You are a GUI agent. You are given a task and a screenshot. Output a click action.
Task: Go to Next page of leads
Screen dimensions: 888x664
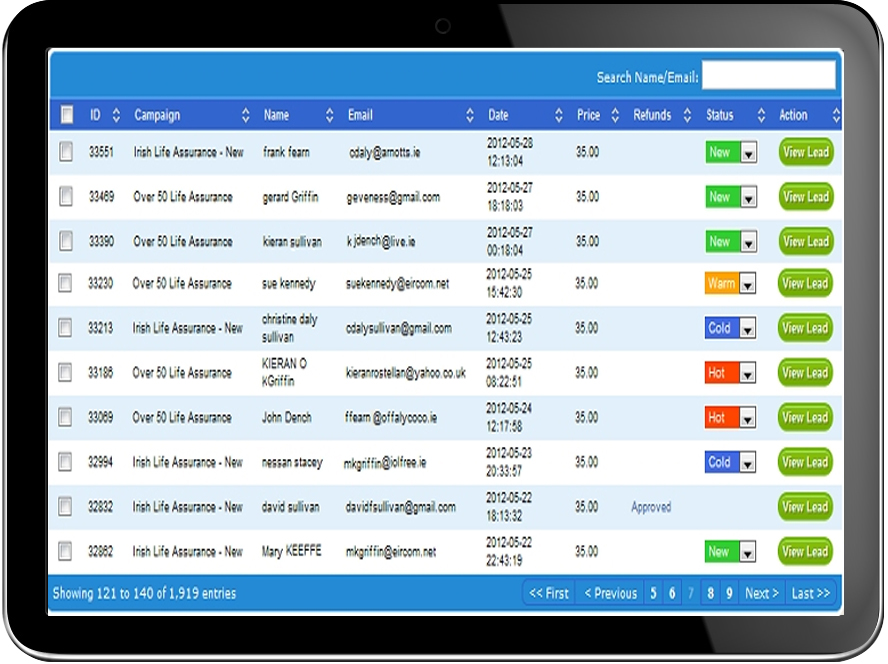761,593
